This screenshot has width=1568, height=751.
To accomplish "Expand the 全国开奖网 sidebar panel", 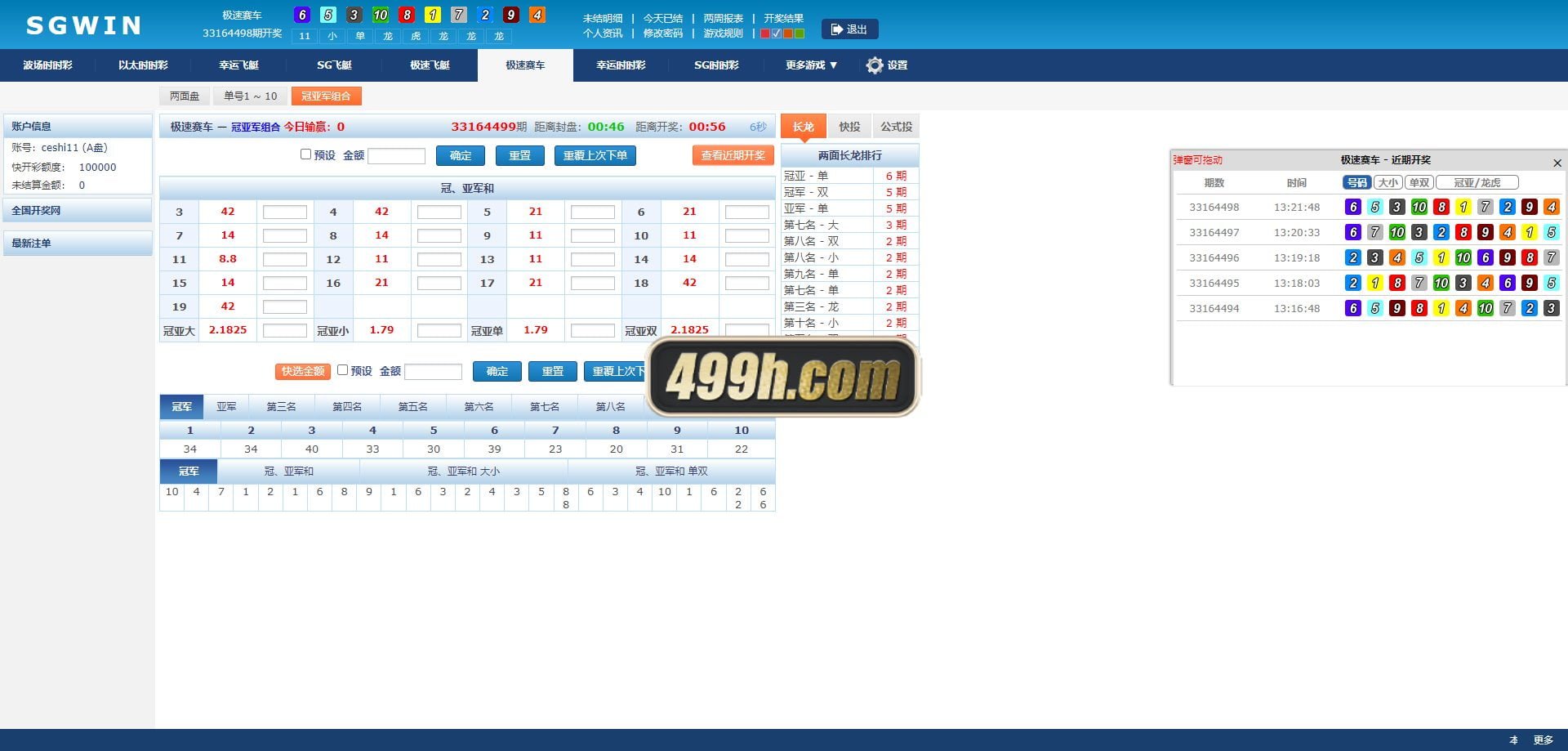I will (x=78, y=210).
